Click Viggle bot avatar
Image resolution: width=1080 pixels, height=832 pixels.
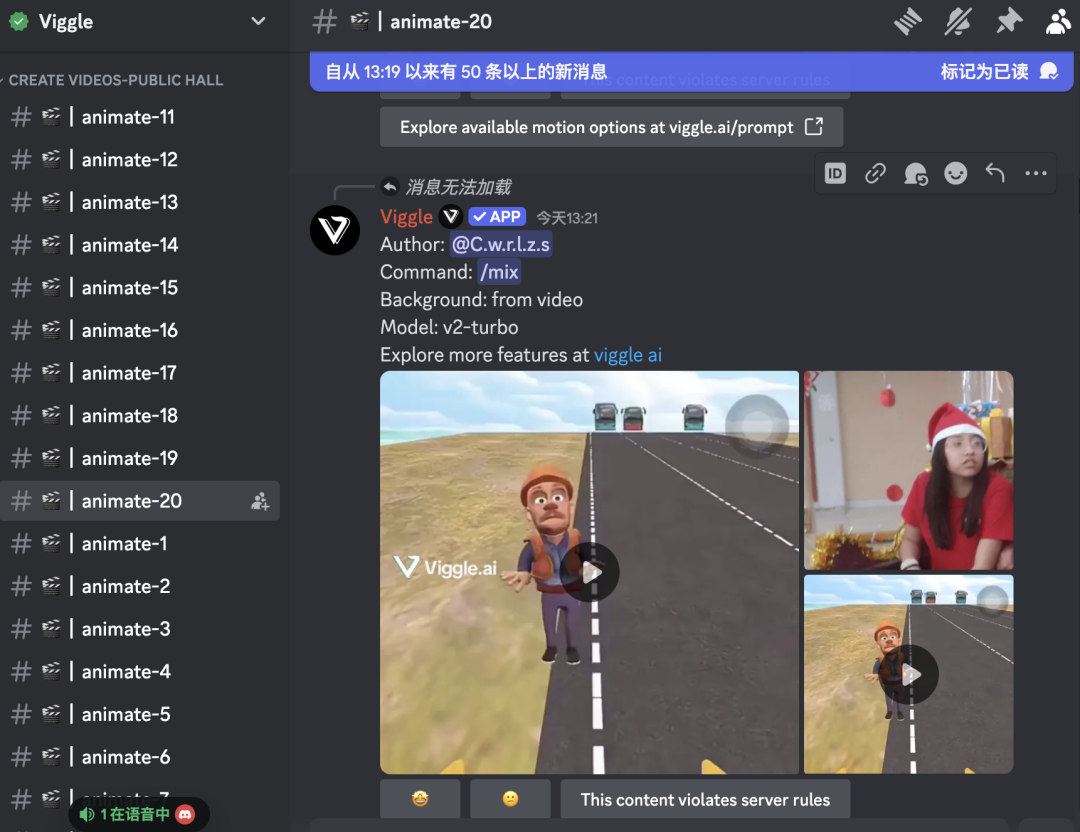[x=335, y=230]
